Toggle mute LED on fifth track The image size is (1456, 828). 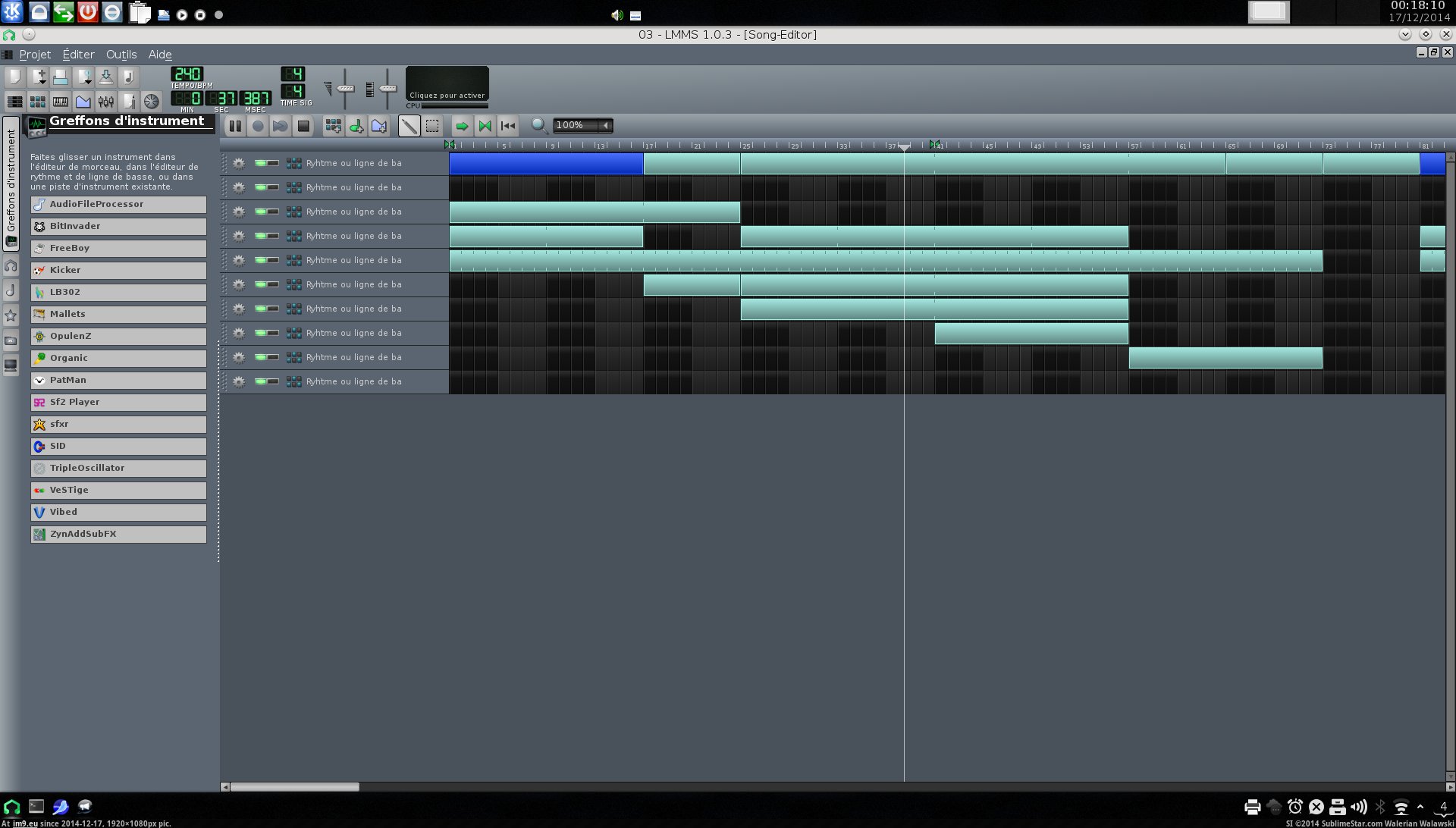[x=261, y=260]
